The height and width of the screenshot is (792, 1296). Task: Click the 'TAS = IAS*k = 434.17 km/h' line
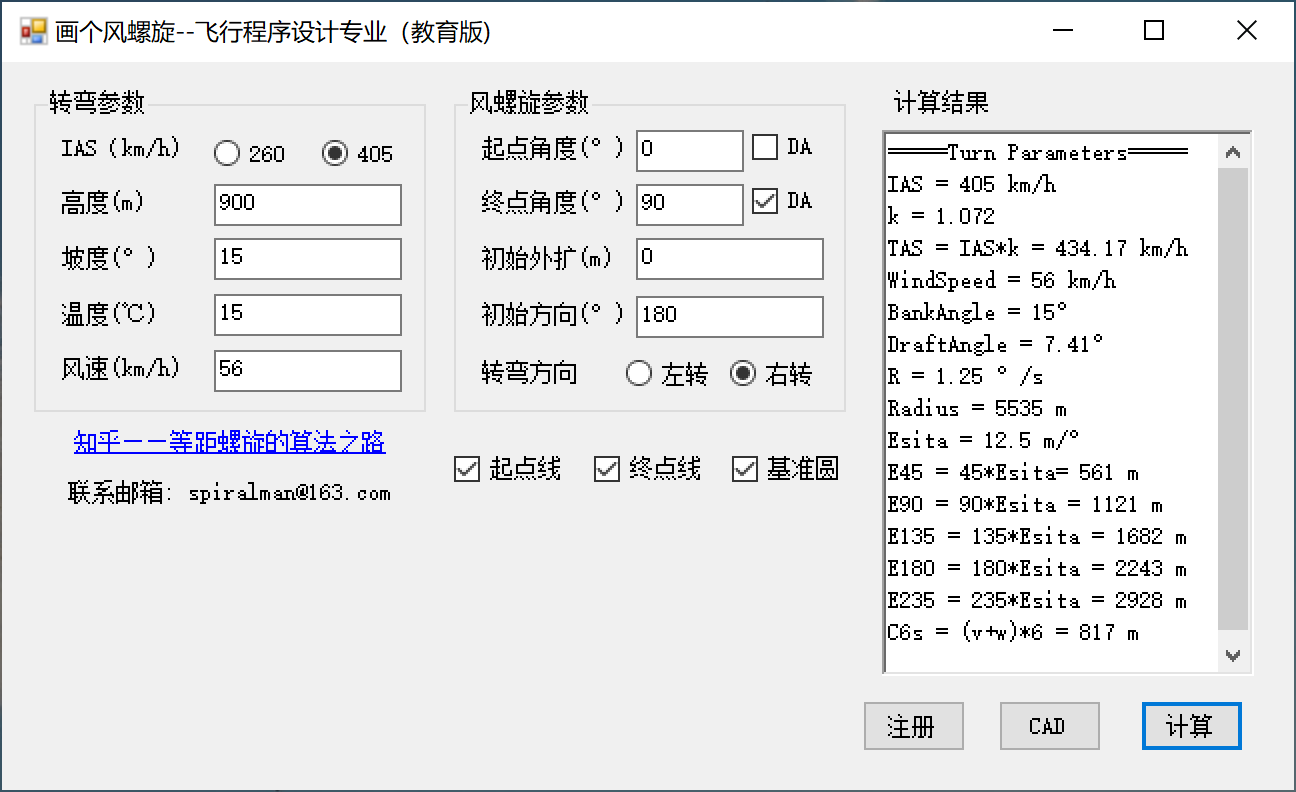click(1037, 248)
